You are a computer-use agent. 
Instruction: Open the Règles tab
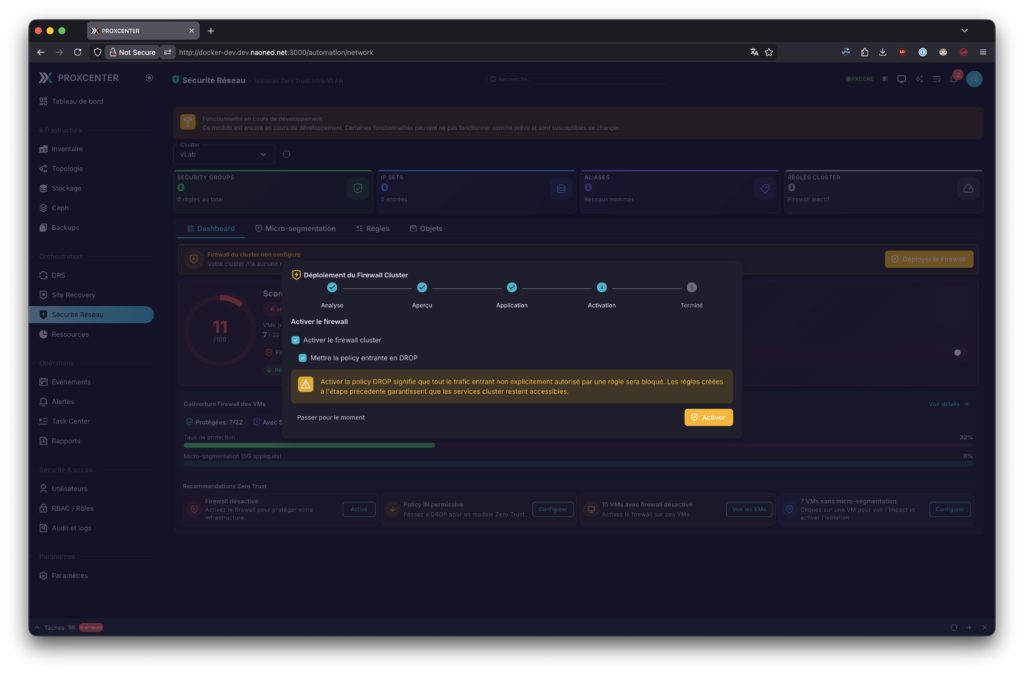(372, 228)
